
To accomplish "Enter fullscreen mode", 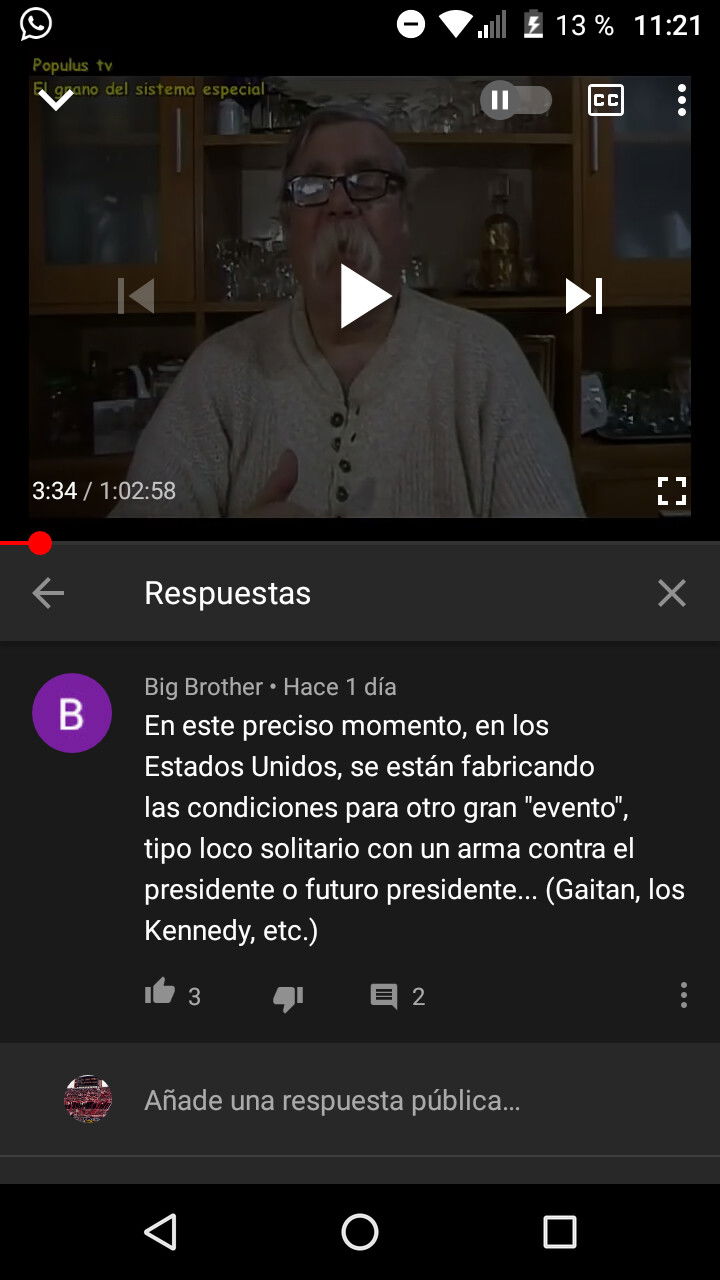I will point(672,491).
